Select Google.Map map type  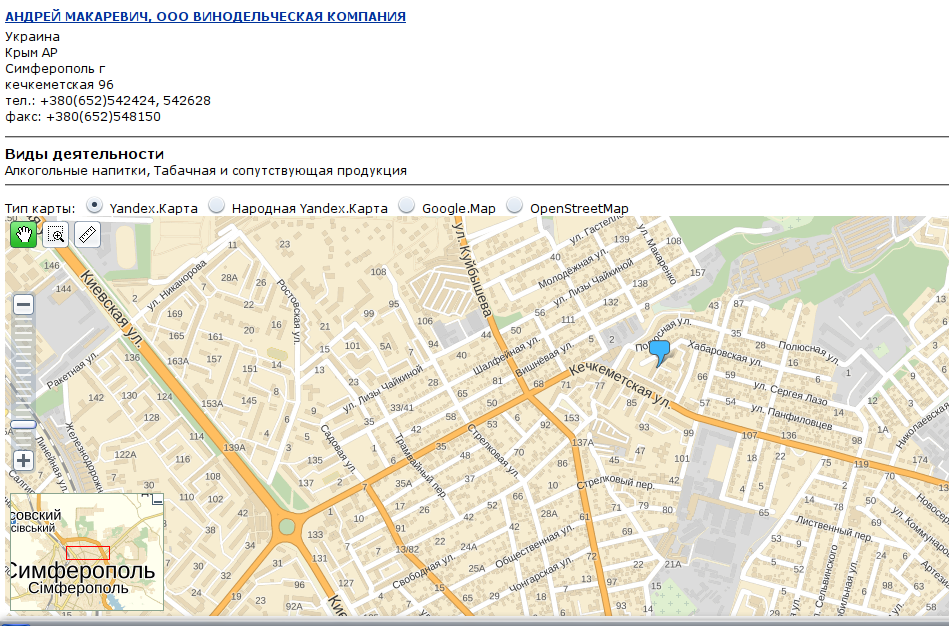(407, 206)
